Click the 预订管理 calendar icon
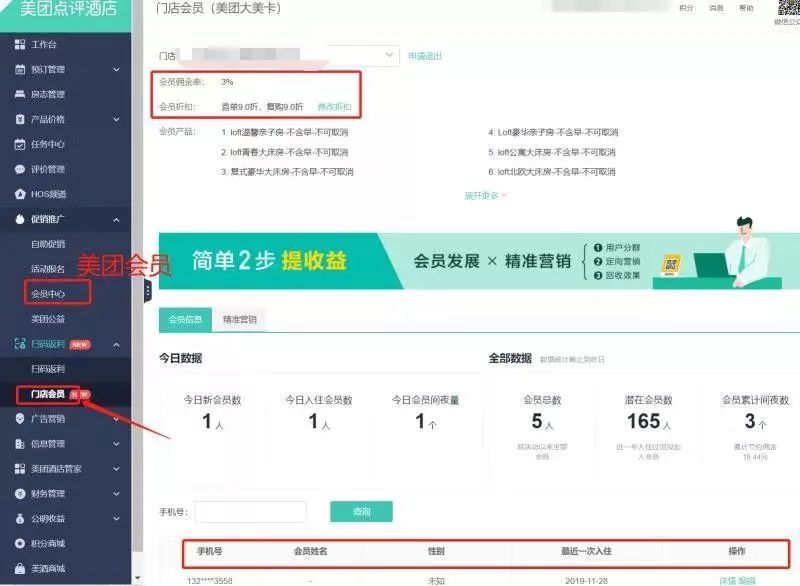 coord(20,69)
